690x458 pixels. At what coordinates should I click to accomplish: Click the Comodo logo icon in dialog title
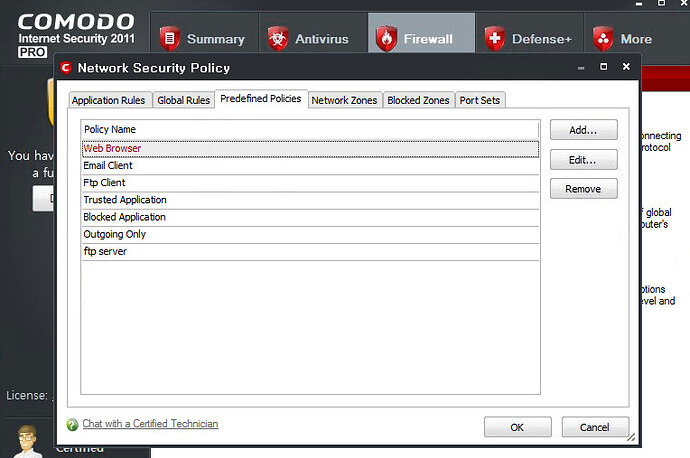[66, 68]
